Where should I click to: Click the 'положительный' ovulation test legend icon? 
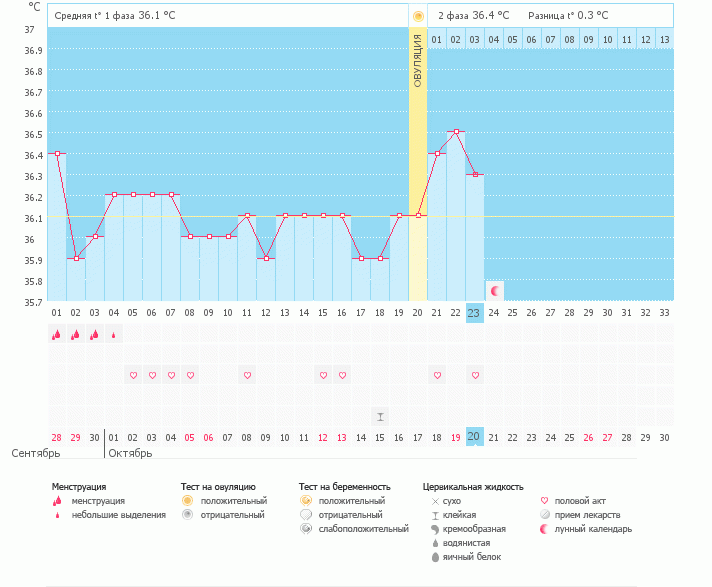187,500
